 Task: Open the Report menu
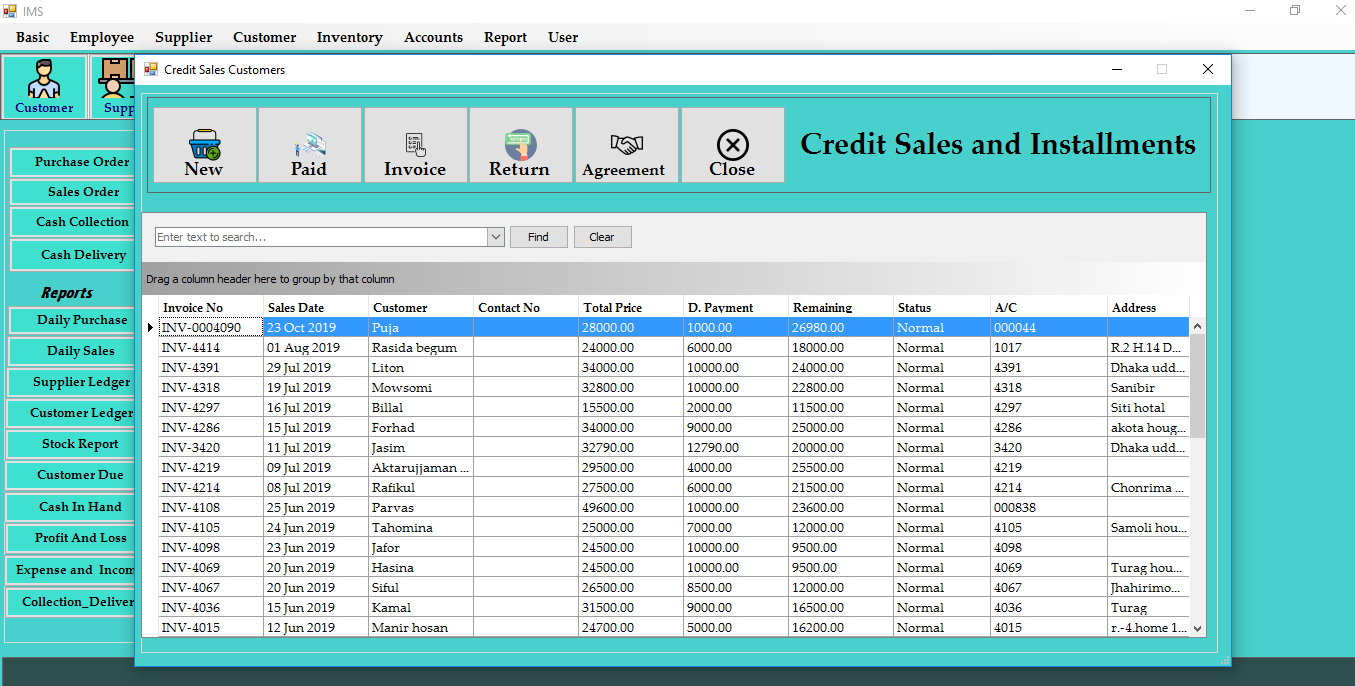coord(505,37)
